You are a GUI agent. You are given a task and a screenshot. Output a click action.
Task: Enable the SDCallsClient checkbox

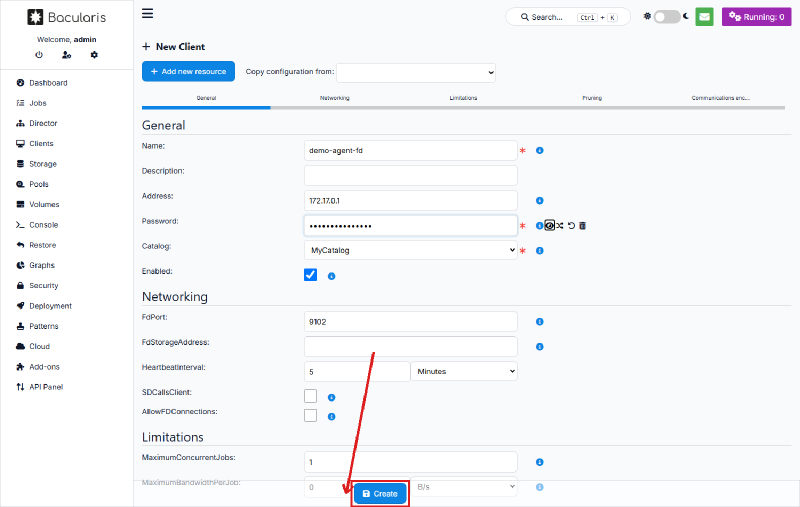point(310,396)
